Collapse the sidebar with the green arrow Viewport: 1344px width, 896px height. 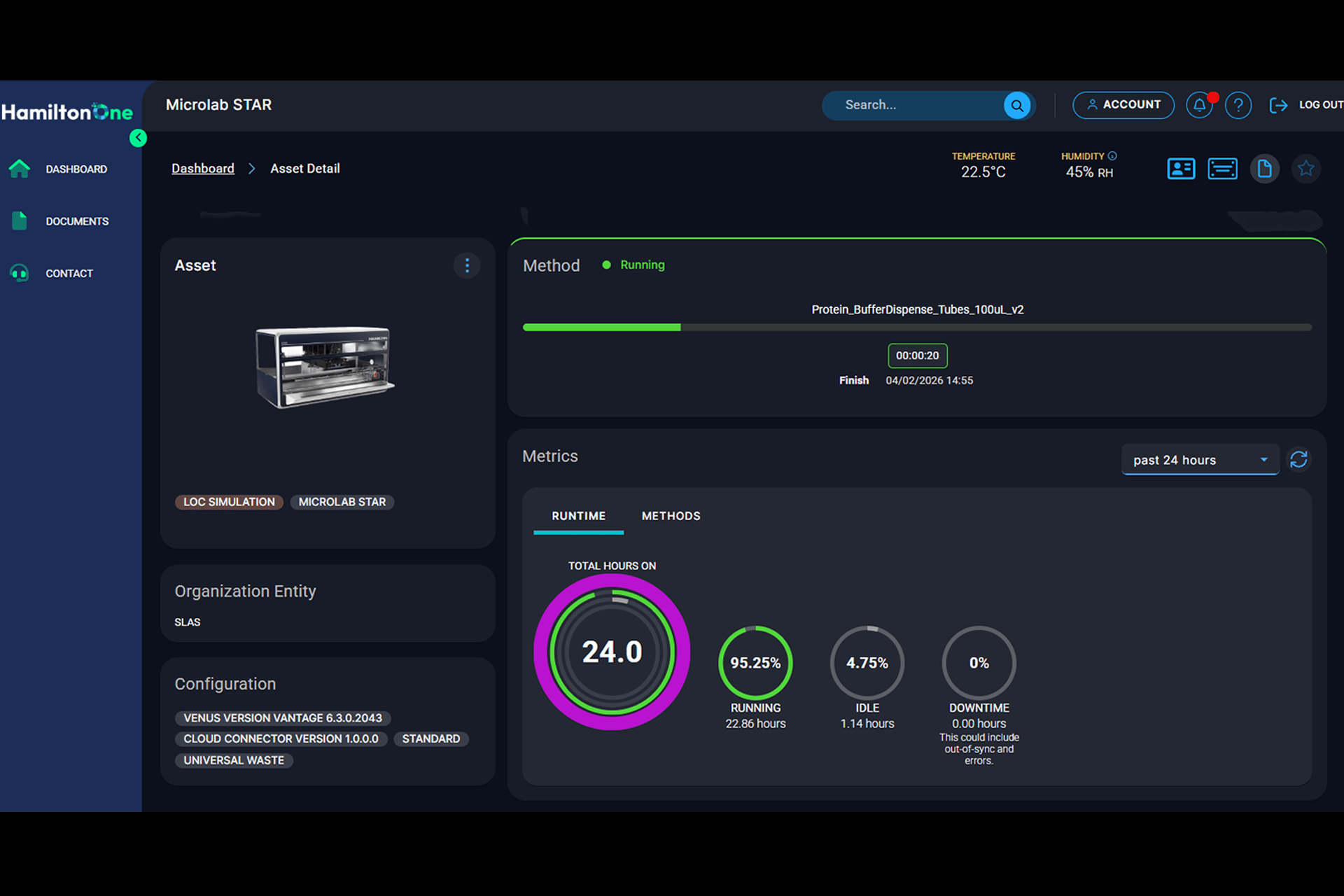(x=138, y=138)
